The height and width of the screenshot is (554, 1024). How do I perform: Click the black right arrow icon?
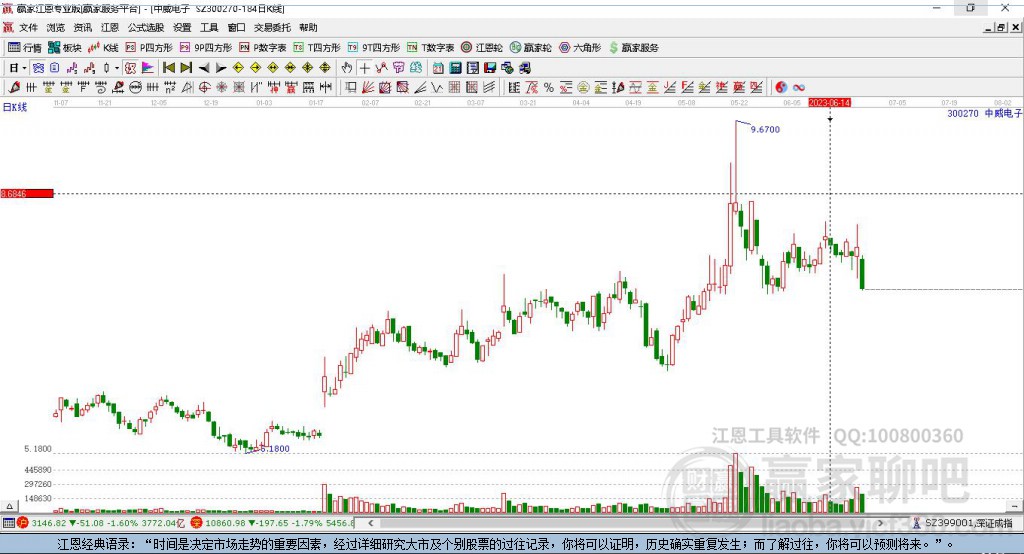221,68
